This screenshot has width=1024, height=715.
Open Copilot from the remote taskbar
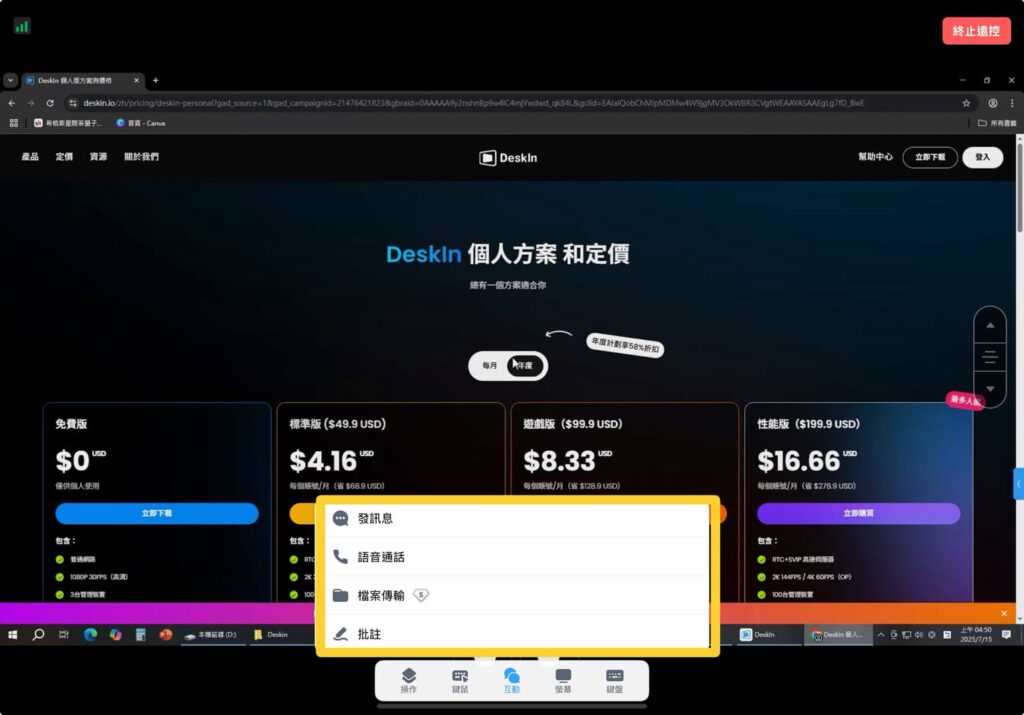click(x=116, y=635)
